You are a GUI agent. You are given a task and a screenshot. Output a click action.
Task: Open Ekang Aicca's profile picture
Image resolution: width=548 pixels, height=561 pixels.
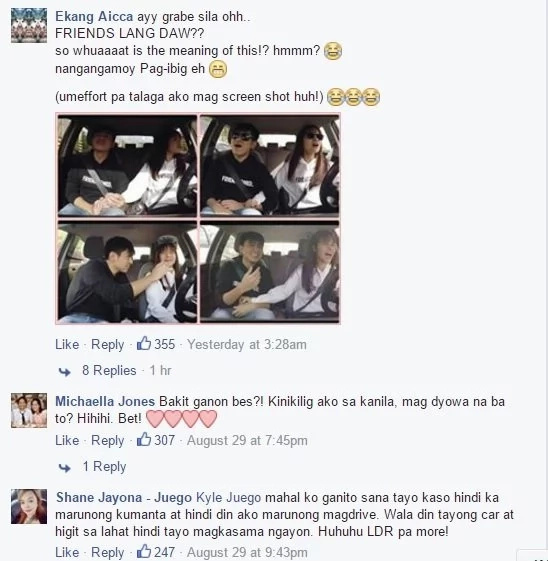click(29, 25)
